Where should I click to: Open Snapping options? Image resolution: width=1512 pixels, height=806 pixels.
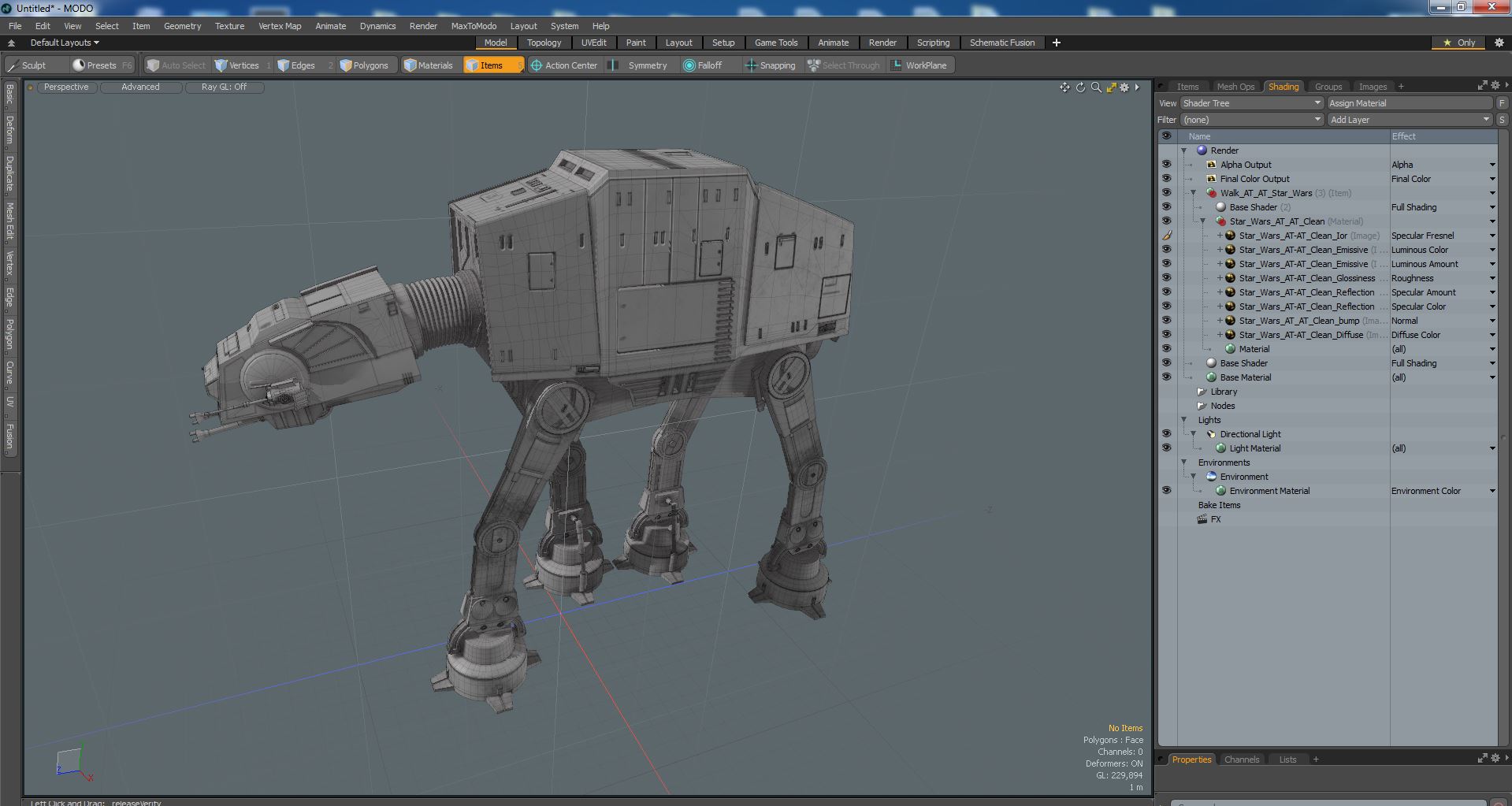[771, 65]
